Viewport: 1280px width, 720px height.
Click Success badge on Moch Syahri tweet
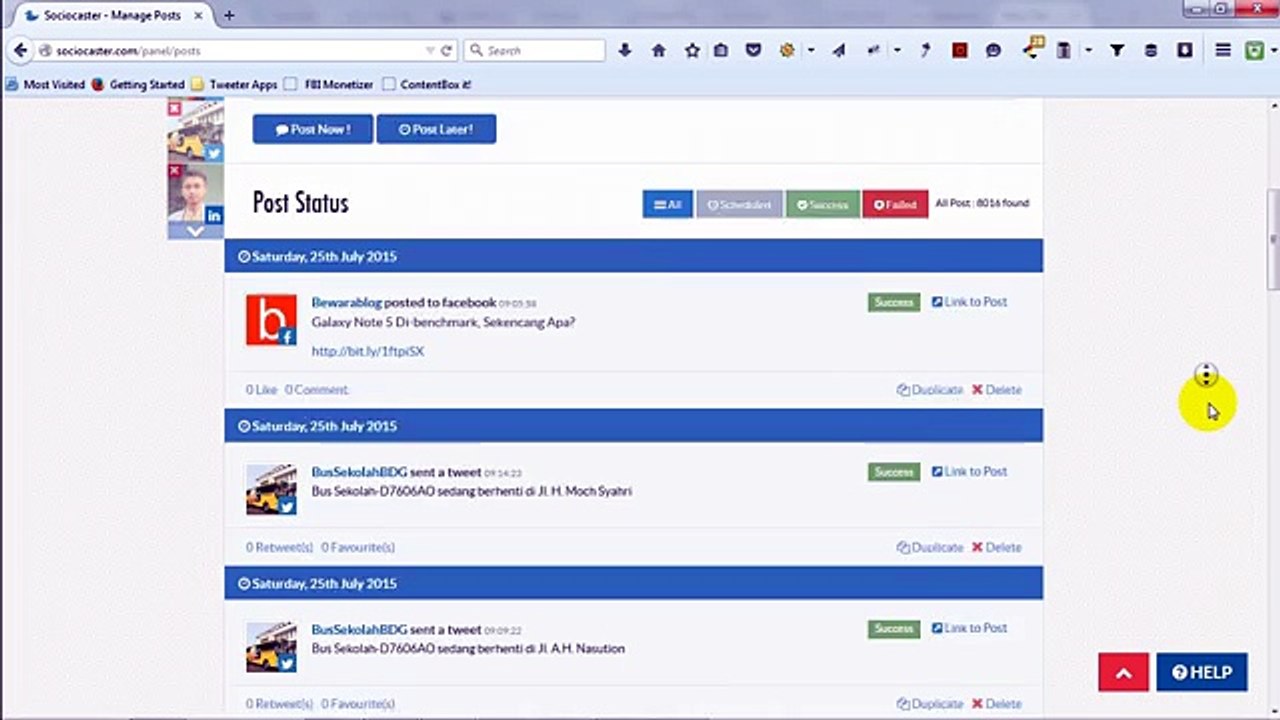pos(893,472)
